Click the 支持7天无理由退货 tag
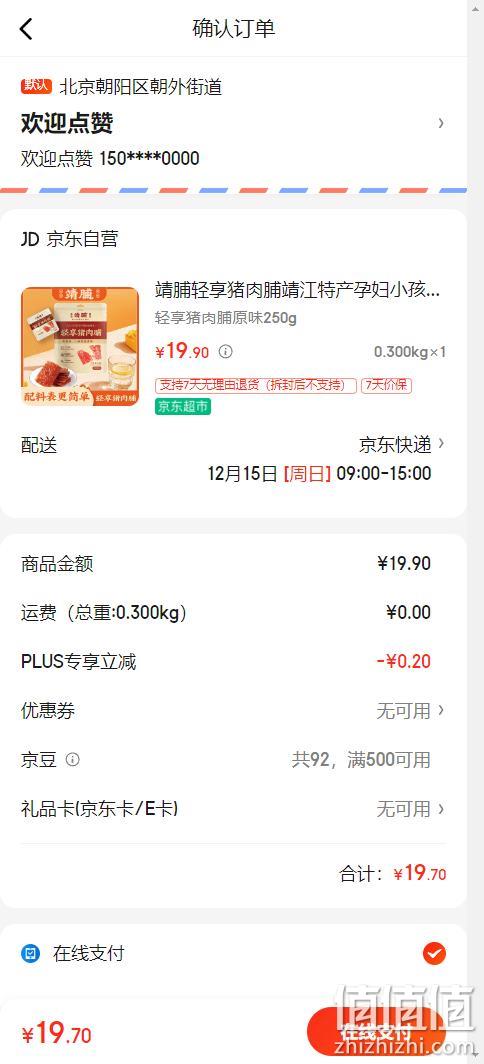 (256, 385)
